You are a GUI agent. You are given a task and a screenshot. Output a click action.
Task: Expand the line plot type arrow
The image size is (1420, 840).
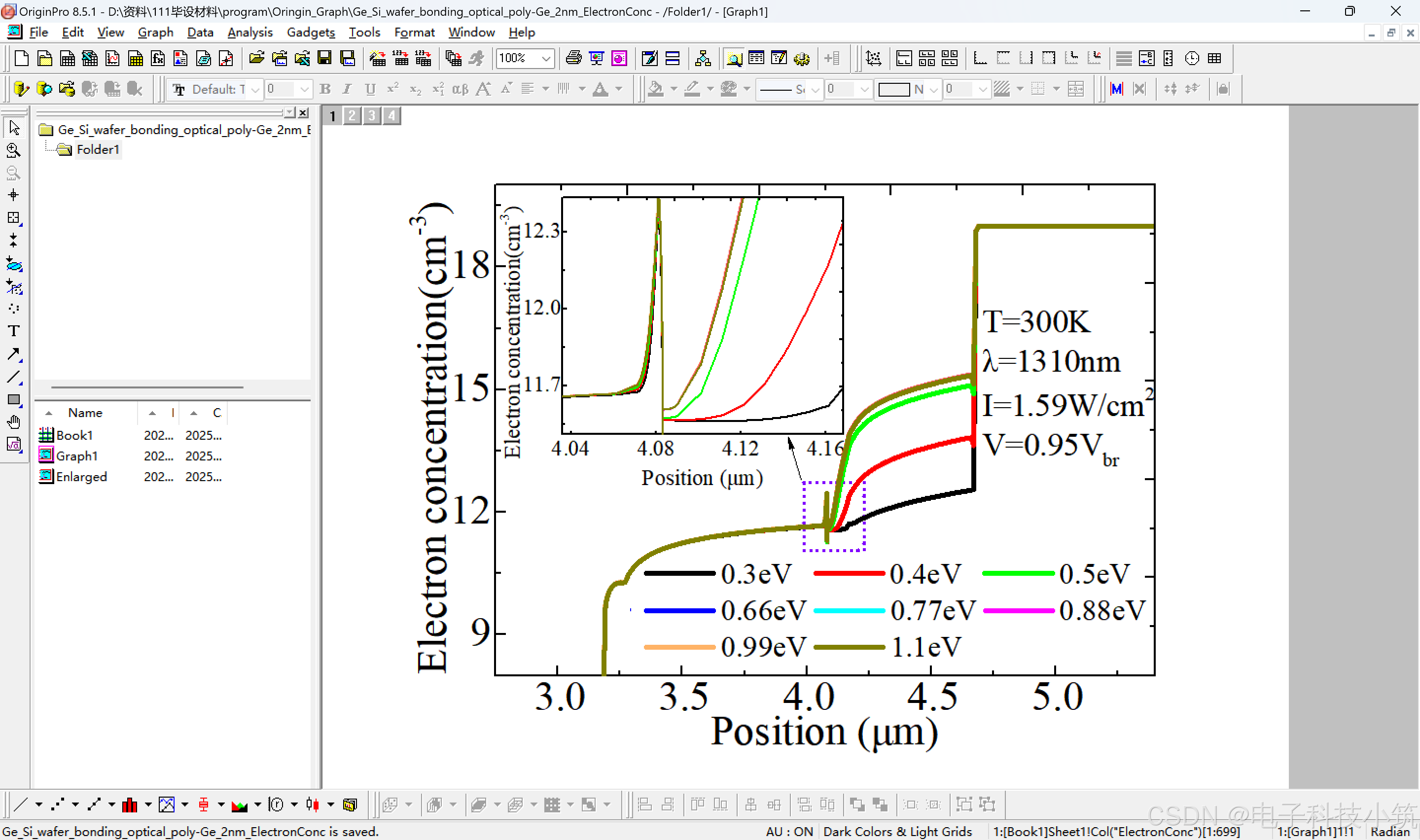tap(38, 805)
